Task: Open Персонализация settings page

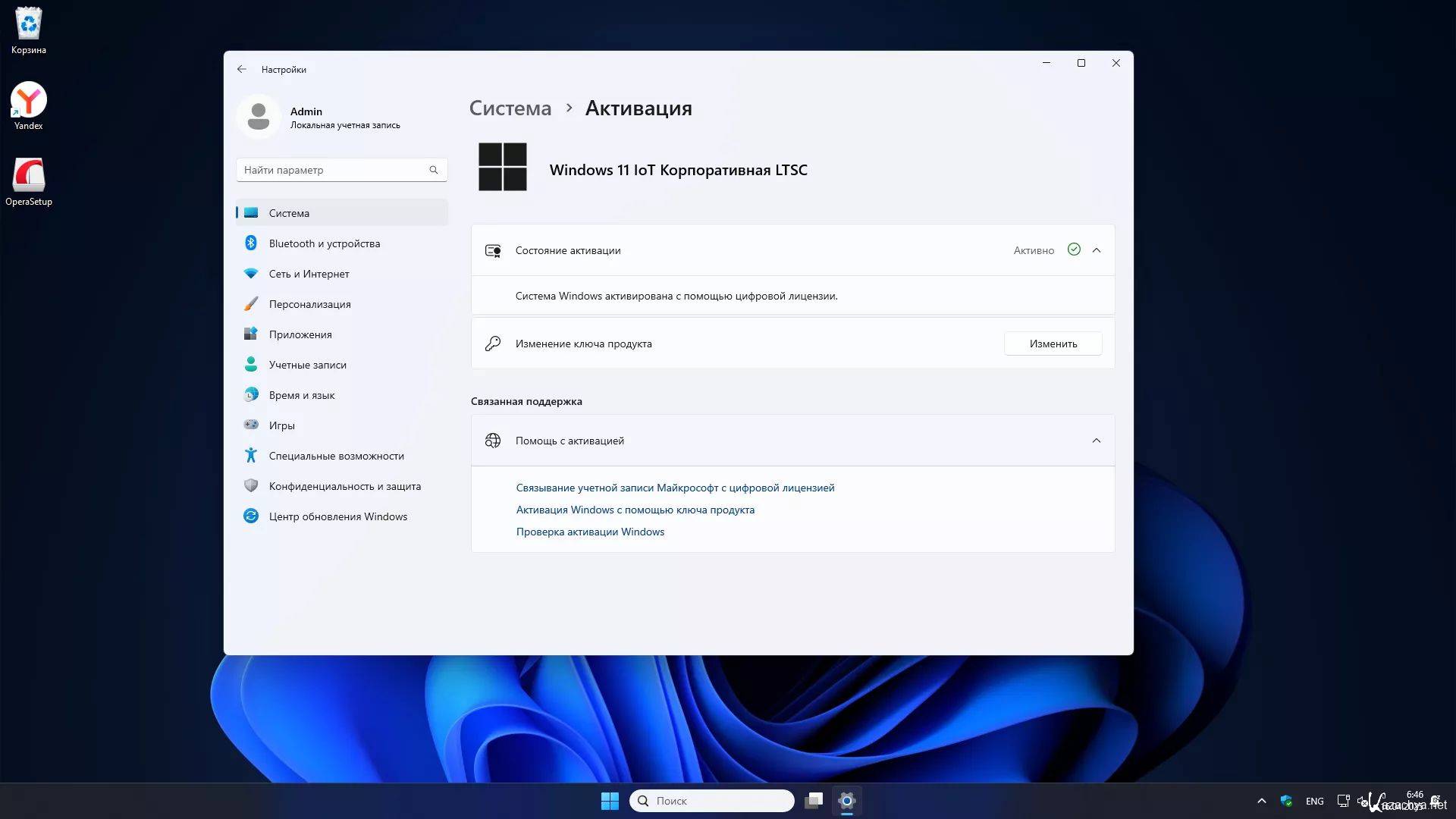Action: pyautogui.click(x=309, y=304)
